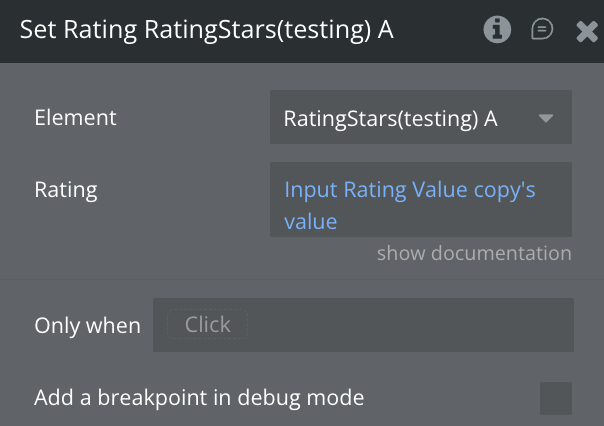Enable the debug mode breakpoint checkbox
604x426 pixels.
[x=555, y=398]
